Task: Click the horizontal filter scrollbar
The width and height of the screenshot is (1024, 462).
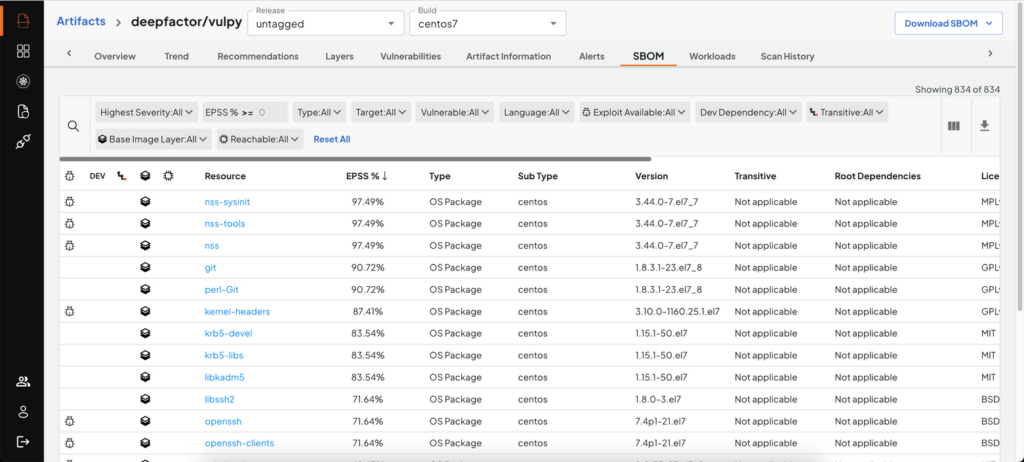Action: tap(355, 159)
